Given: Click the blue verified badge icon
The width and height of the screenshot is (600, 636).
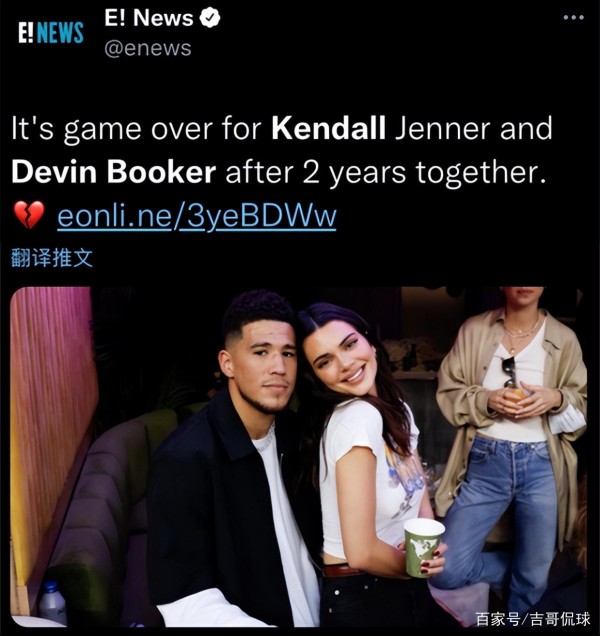Looking at the screenshot, I should [x=210, y=18].
